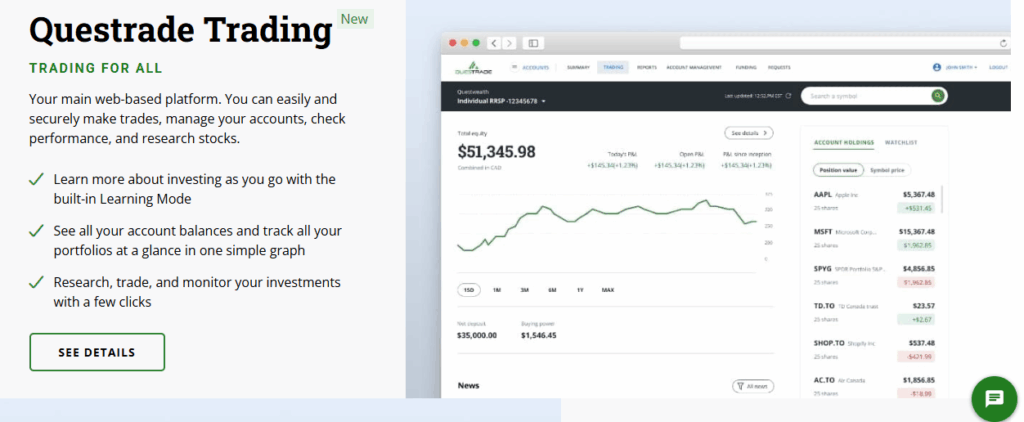
Task: Click the green search magnifier button
Action: tap(938, 95)
